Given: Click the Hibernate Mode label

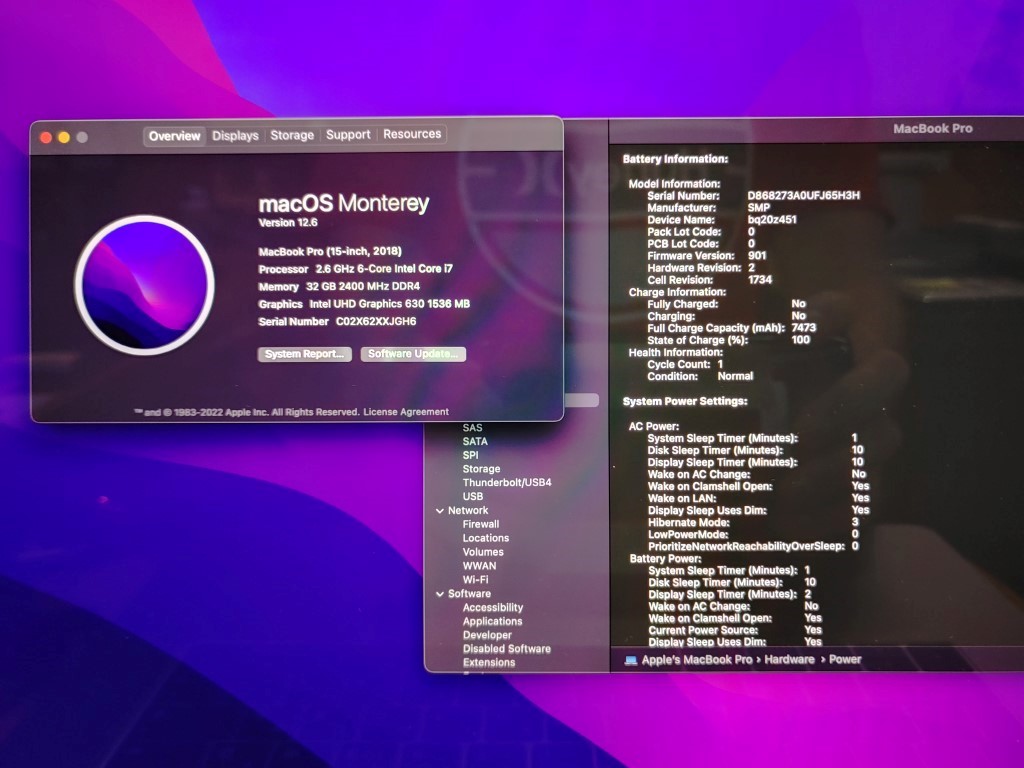Looking at the screenshot, I should (x=688, y=522).
